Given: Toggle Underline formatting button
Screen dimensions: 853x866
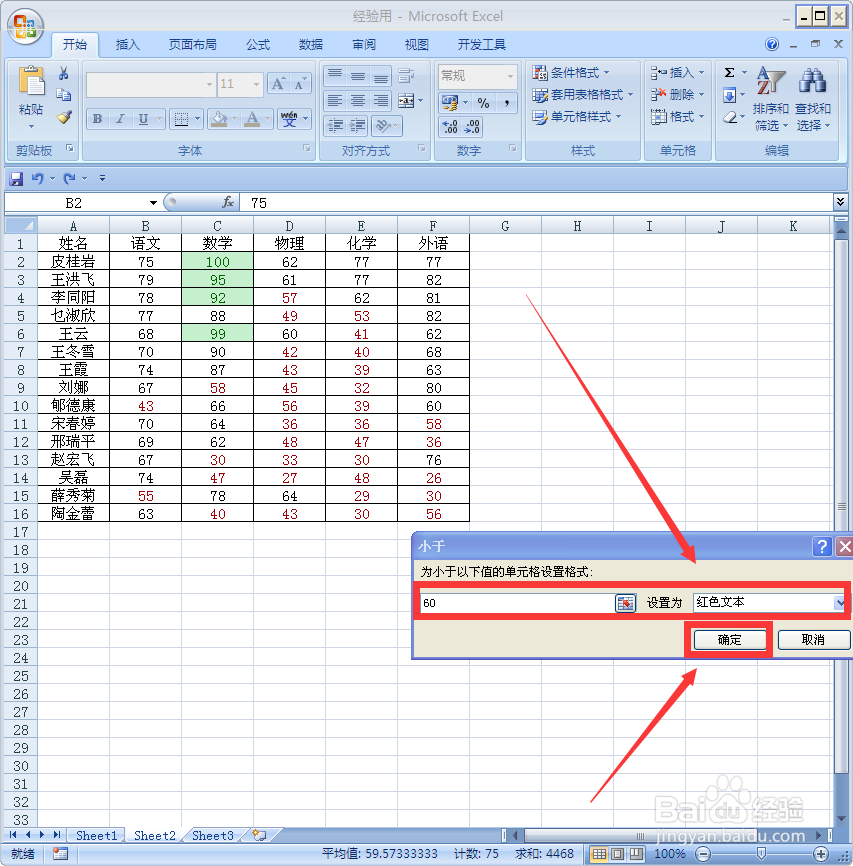Looking at the screenshot, I should [x=143, y=119].
